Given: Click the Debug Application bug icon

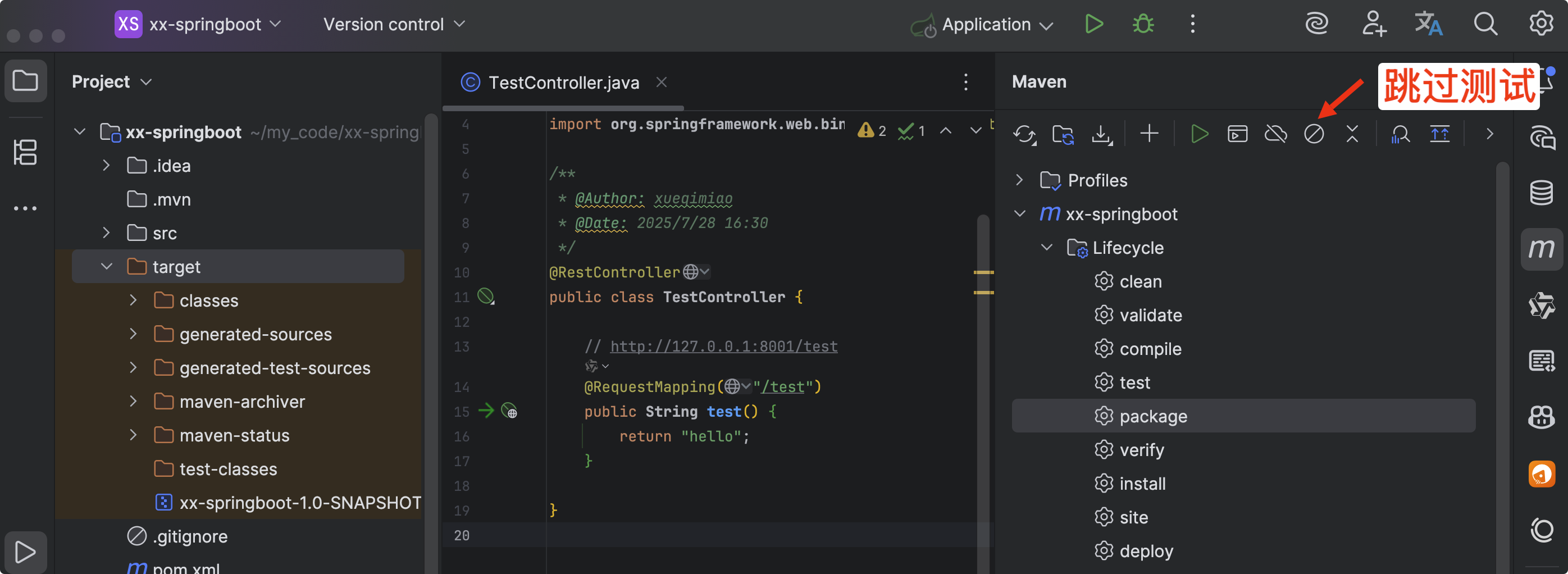Looking at the screenshot, I should [x=1142, y=24].
